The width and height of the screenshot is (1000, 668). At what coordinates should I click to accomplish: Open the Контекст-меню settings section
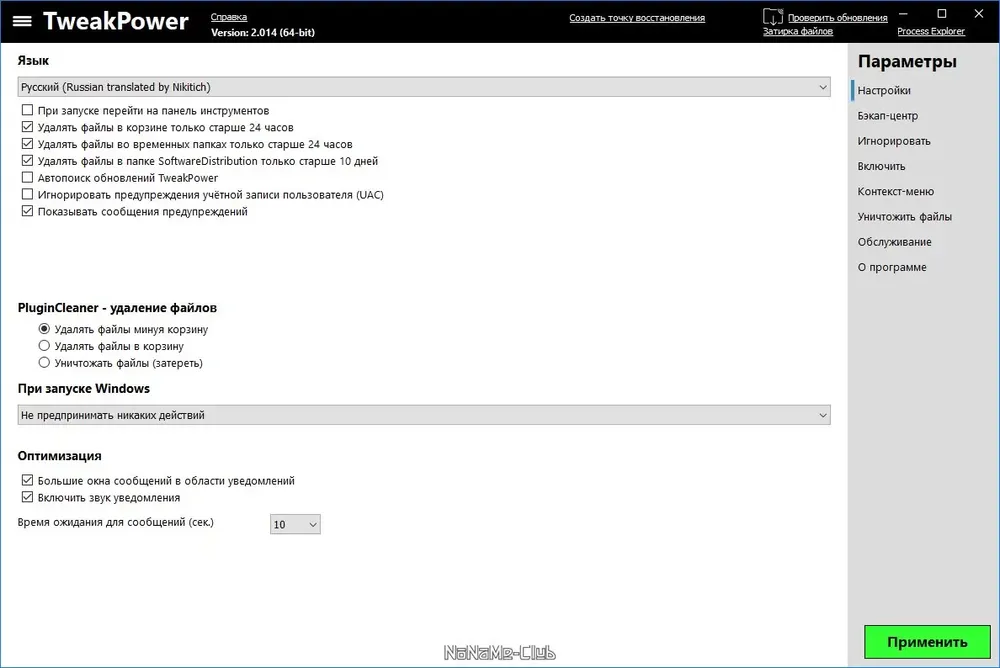(x=895, y=191)
